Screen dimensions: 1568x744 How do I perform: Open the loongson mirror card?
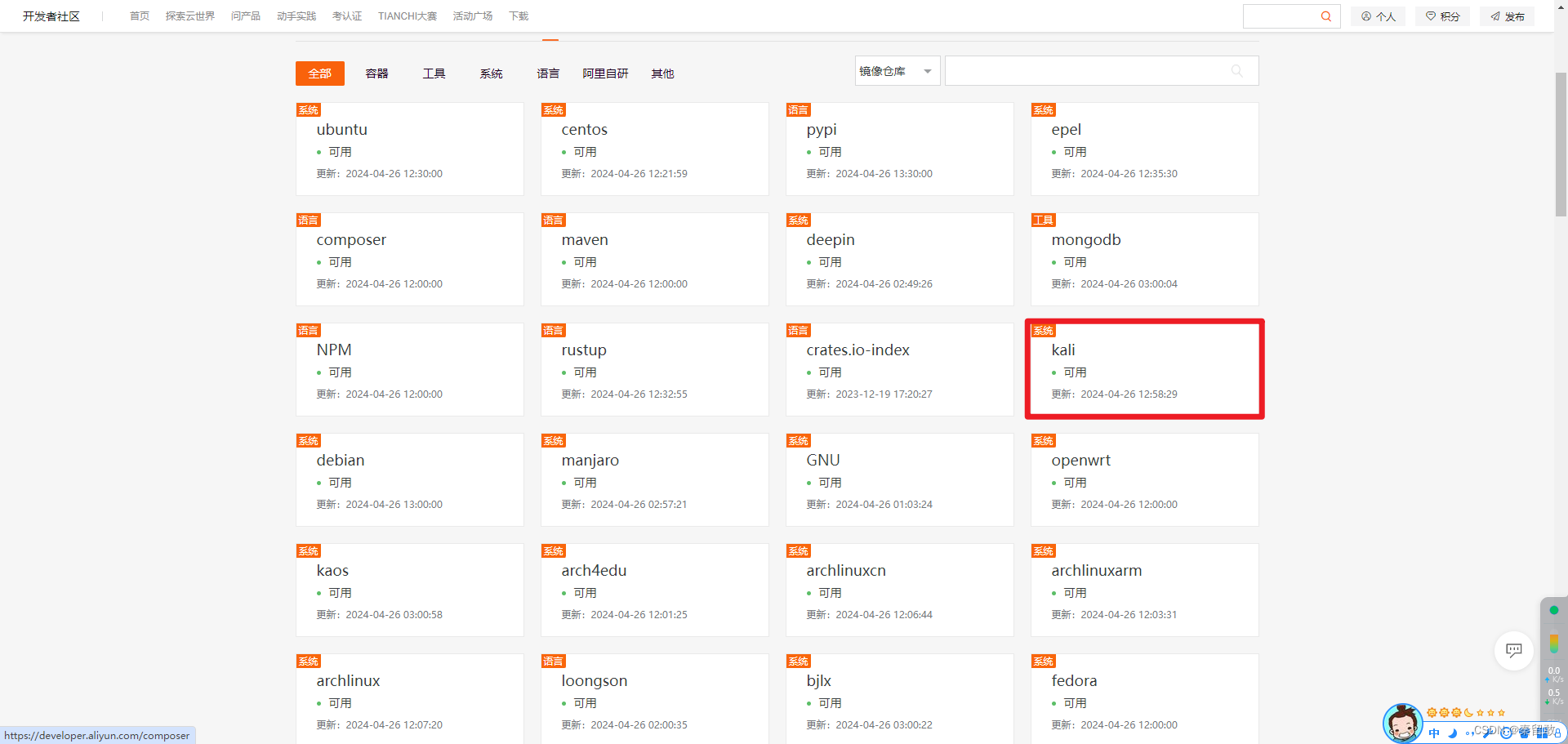[x=654, y=698]
